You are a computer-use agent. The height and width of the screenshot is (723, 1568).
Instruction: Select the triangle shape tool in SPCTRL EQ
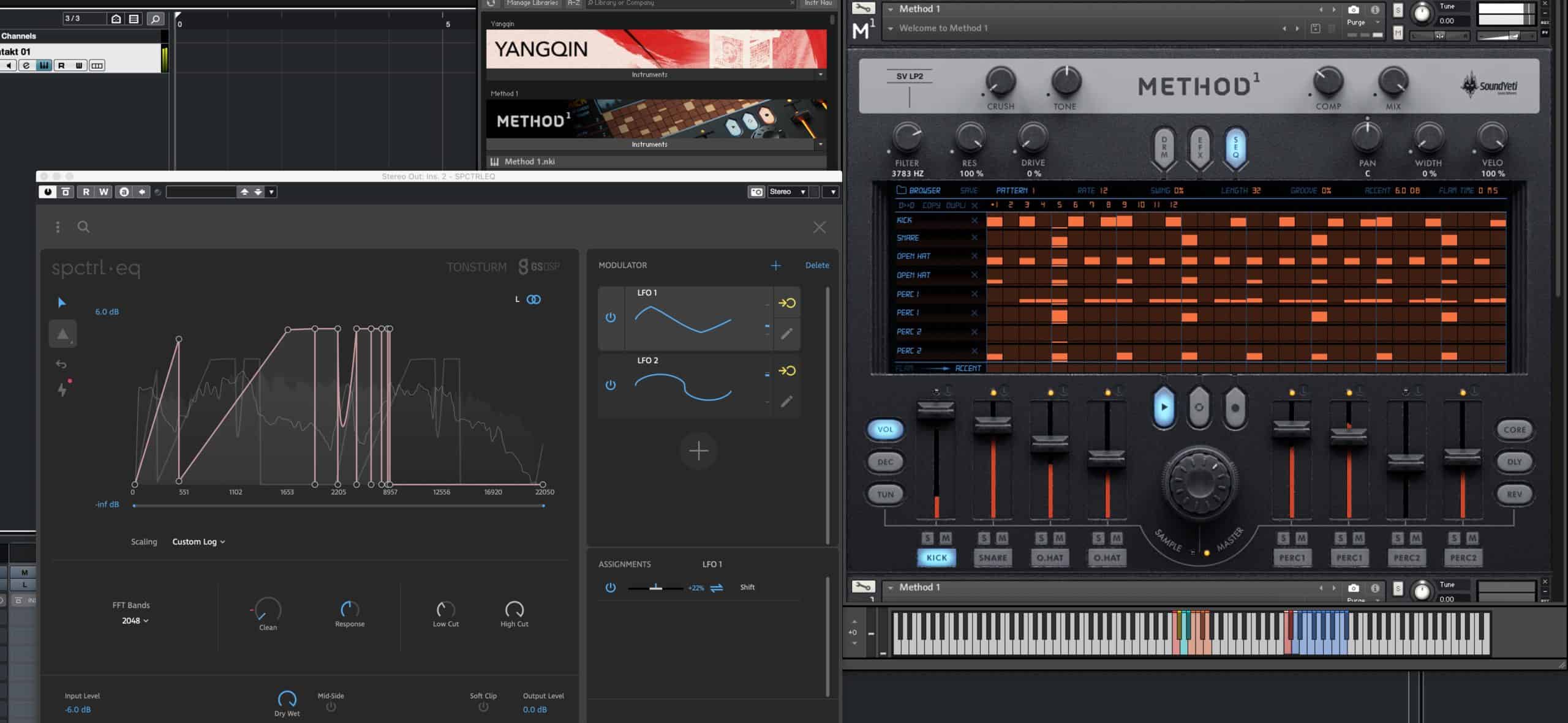(62, 334)
